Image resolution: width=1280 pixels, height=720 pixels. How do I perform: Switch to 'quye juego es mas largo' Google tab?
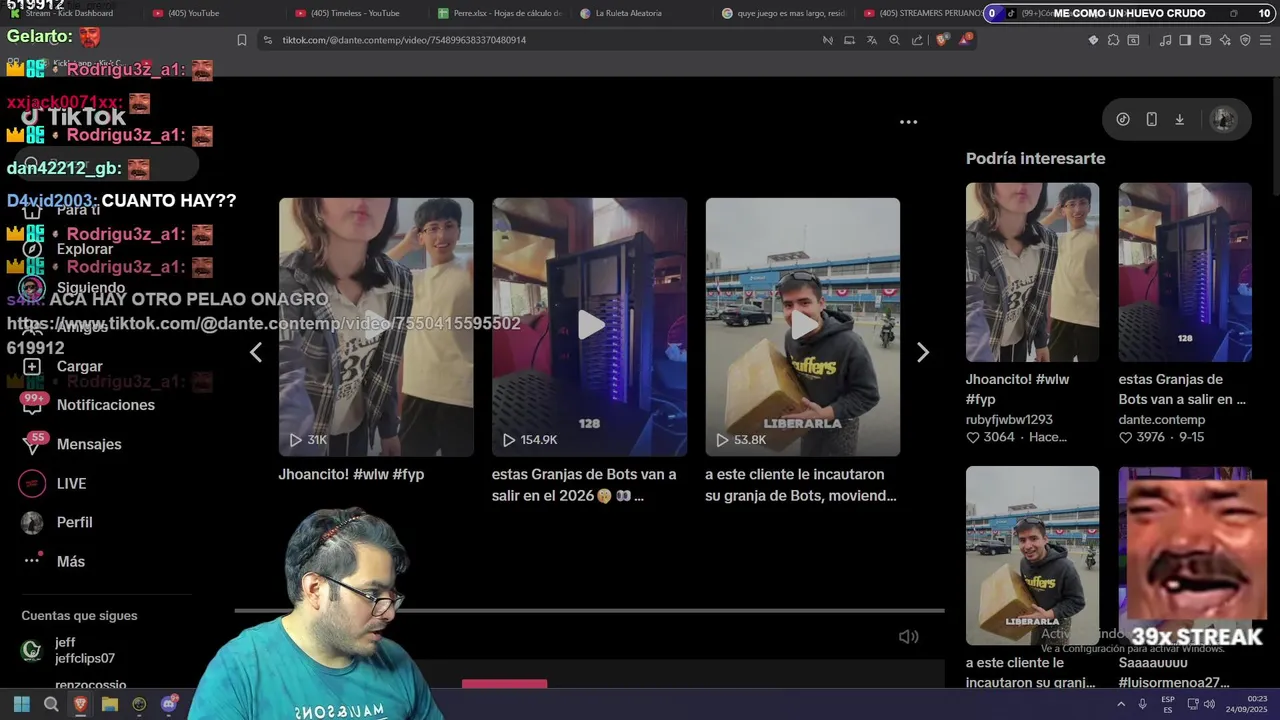(785, 13)
